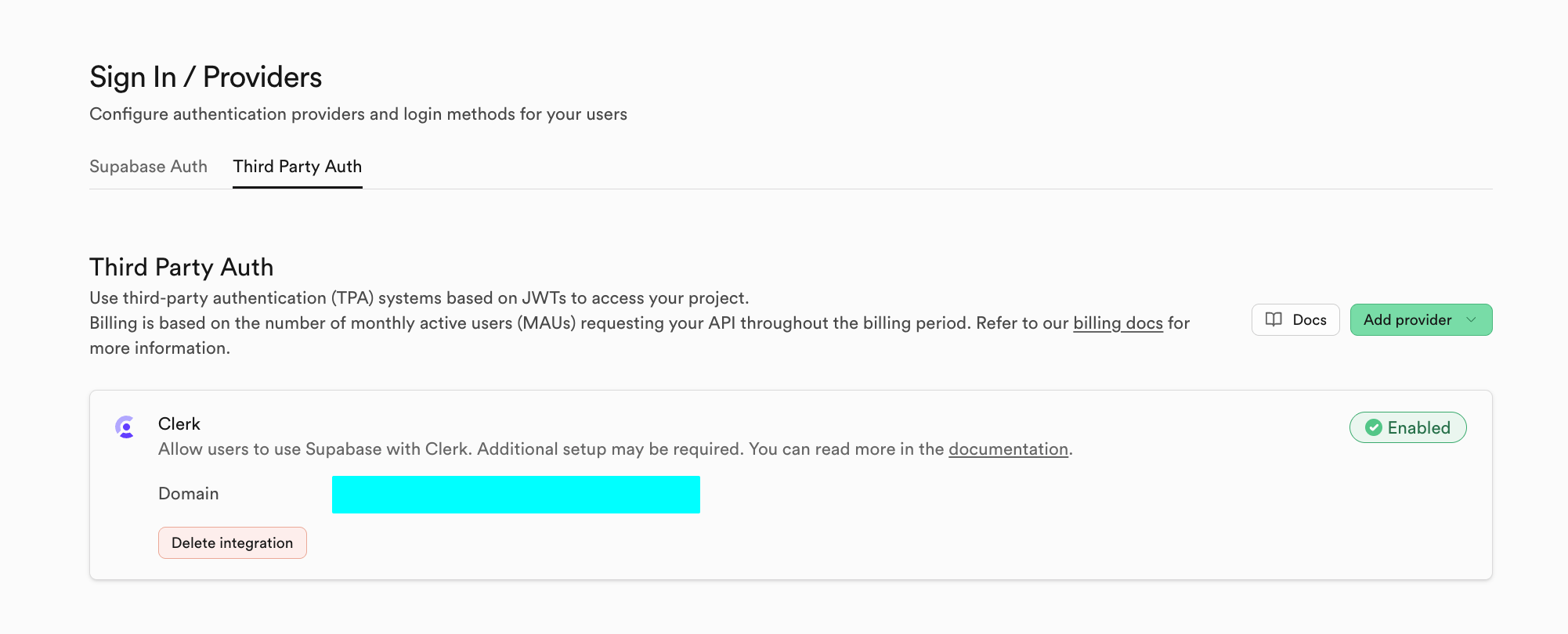Click the Sign In / Providers page title
This screenshot has width=1568, height=634.
tap(205, 77)
